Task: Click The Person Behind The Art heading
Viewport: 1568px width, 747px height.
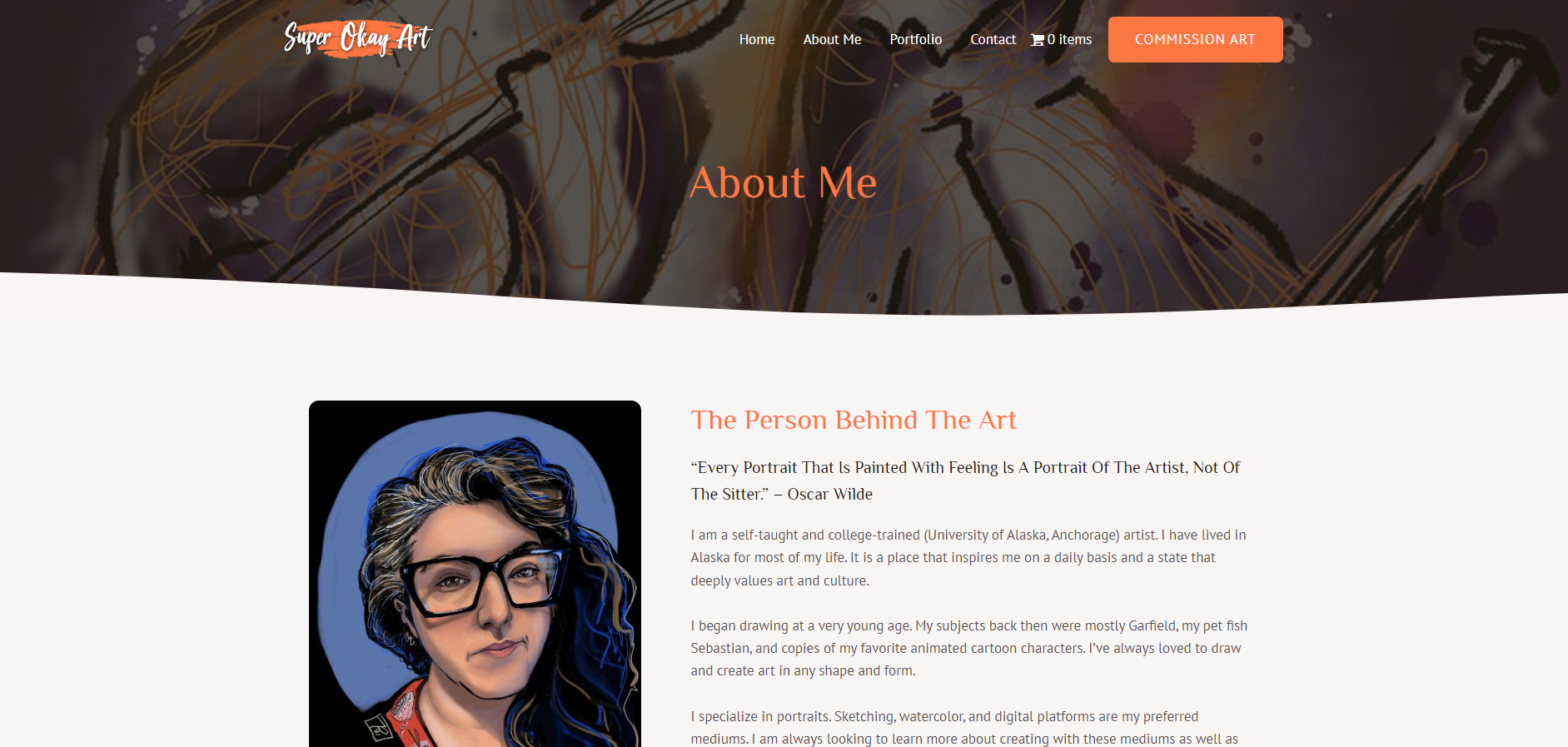Action: pyautogui.click(x=854, y=420)
